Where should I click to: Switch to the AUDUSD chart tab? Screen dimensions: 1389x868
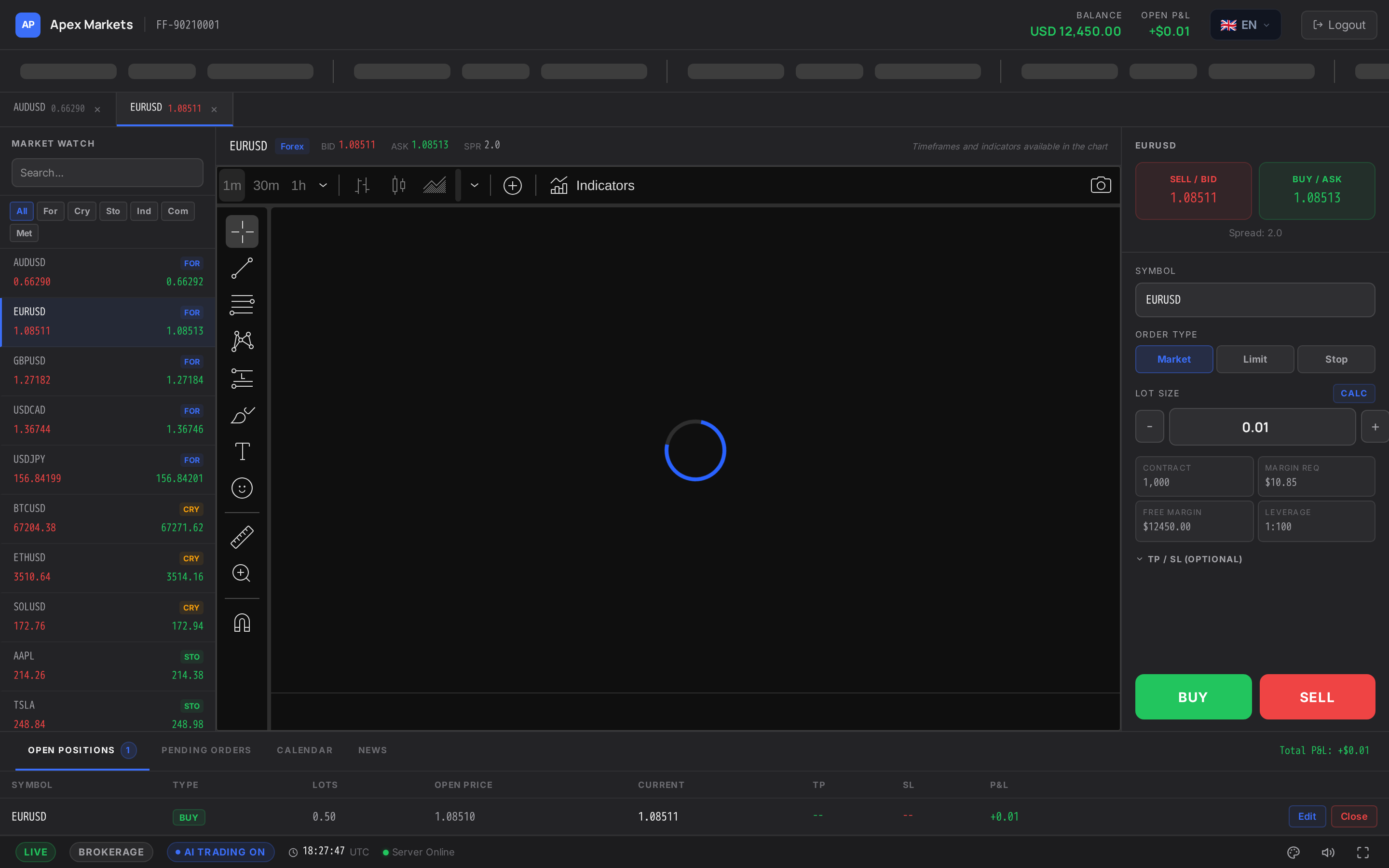click(57, 108)
